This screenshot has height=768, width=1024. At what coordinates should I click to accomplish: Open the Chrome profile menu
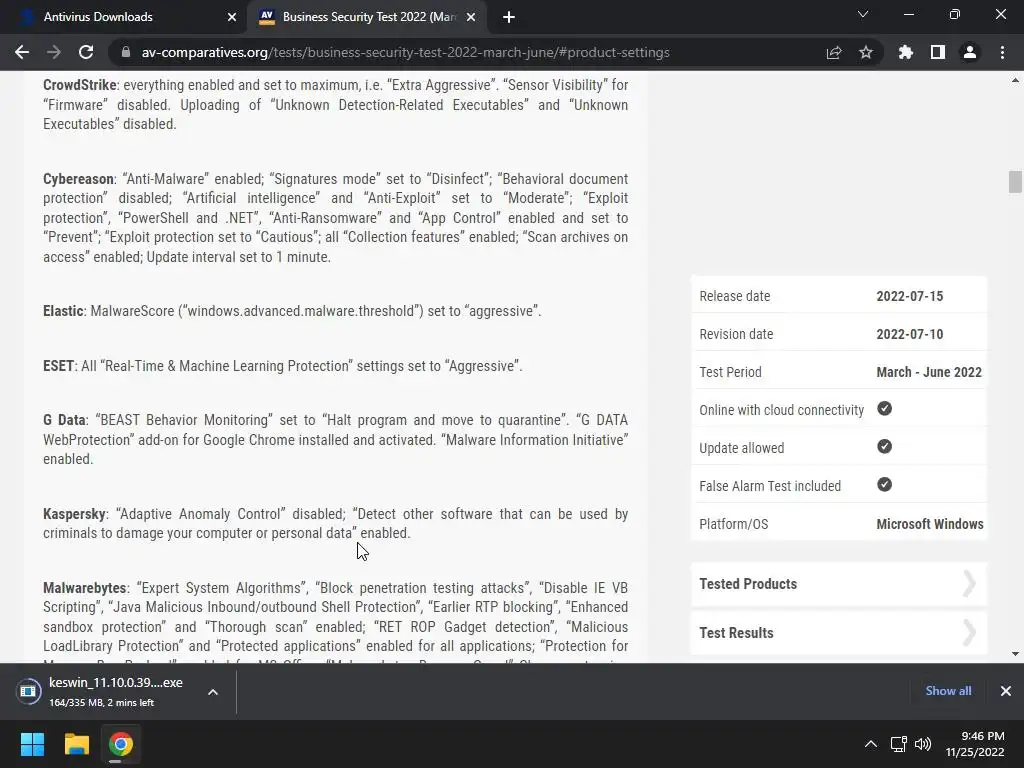[970, 52]
